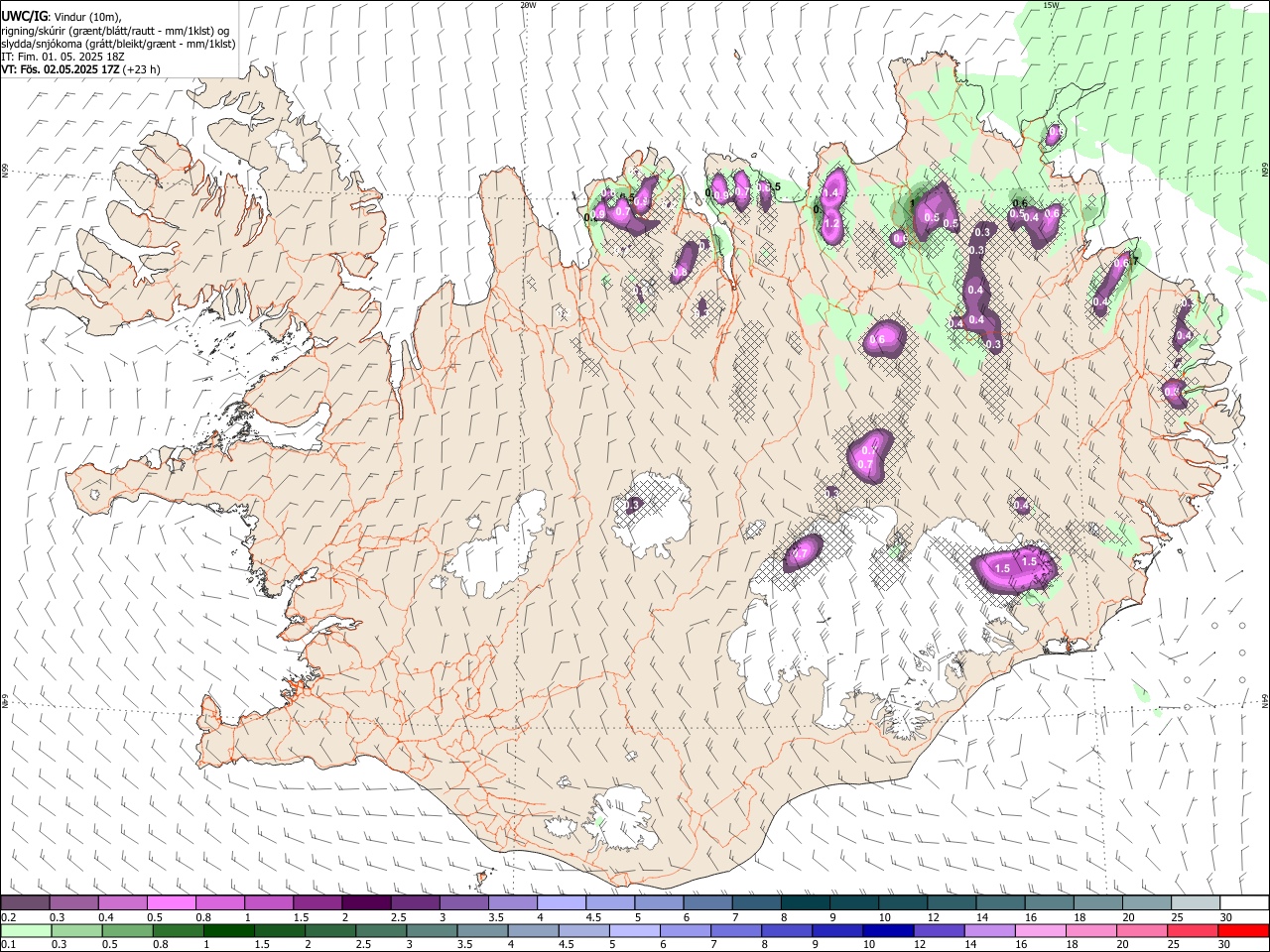Click the 20 grey-teal swatch in upper scale
The width and height of the screenshot is (1270, 952).
[x=1147, y=903]
